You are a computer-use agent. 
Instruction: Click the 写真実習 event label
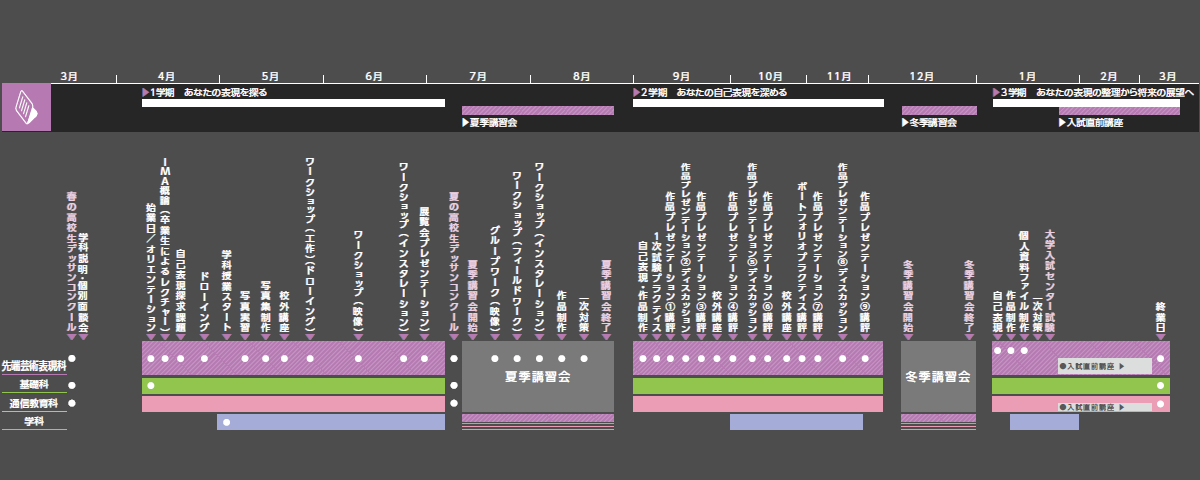click(x=245, y=312)
